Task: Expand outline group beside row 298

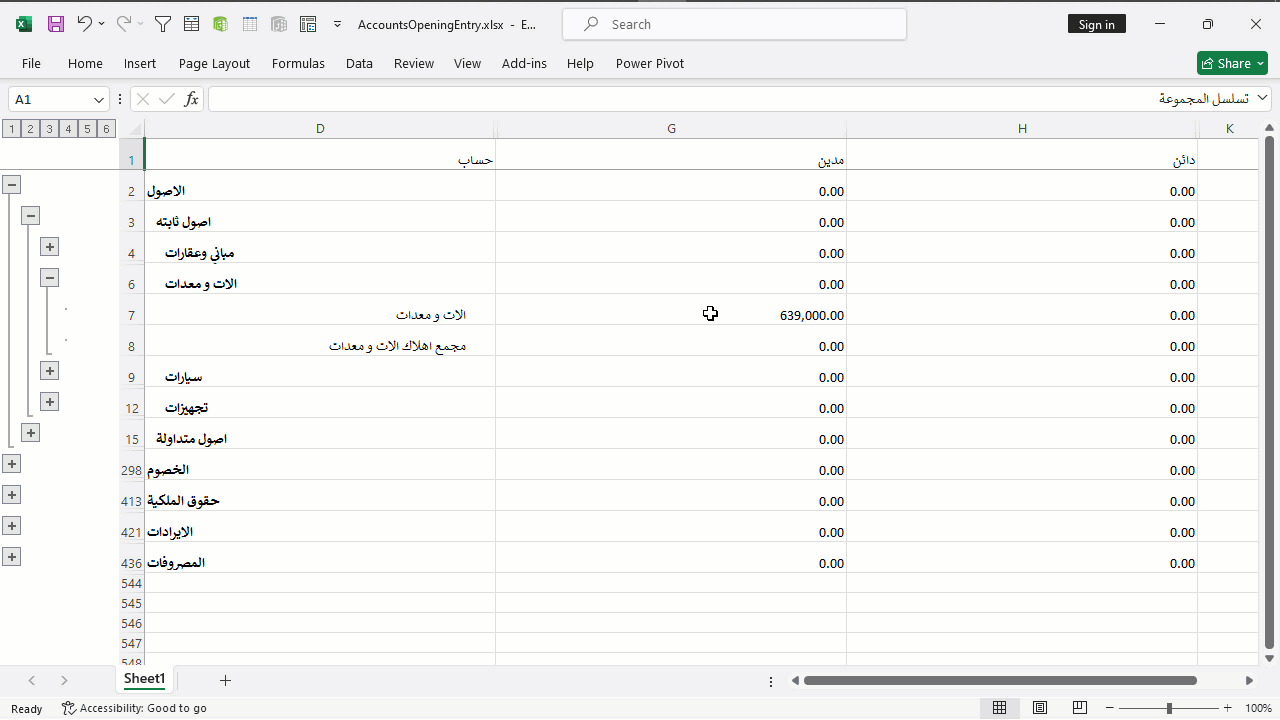Action: pos(11,463)
